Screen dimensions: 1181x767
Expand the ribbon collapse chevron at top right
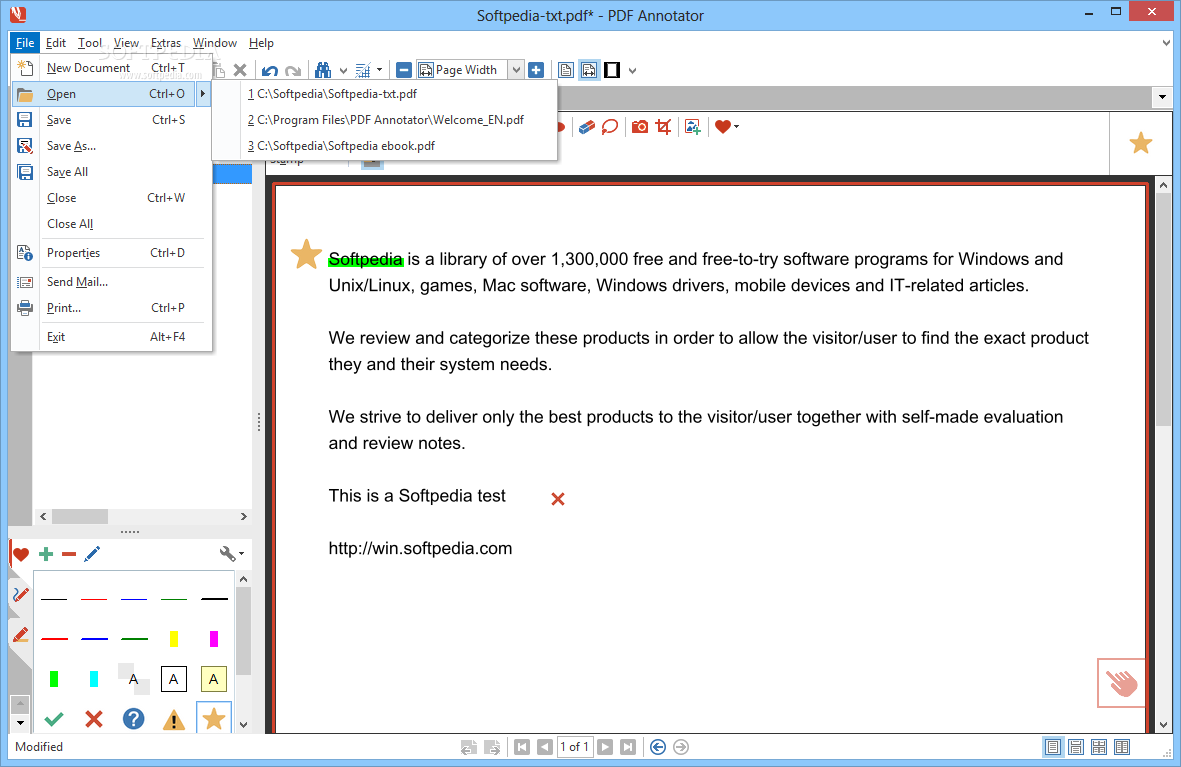1166,43
